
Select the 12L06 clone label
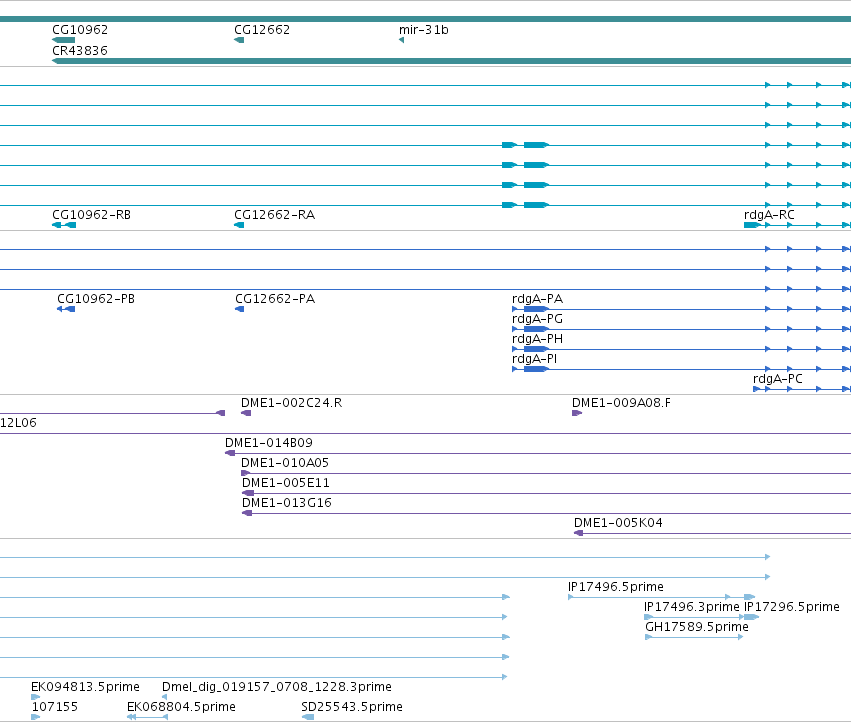18,423
